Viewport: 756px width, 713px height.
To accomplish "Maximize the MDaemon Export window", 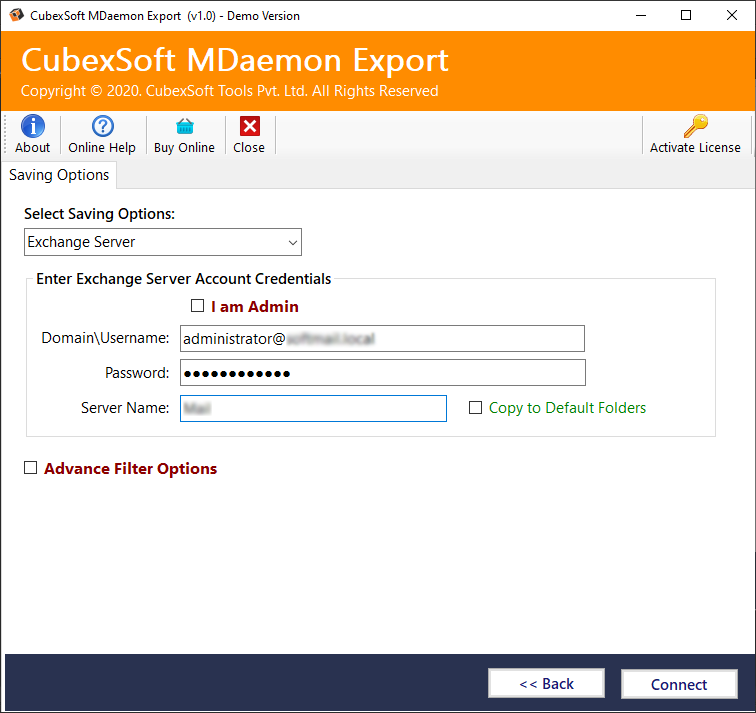I will (685, 15).
